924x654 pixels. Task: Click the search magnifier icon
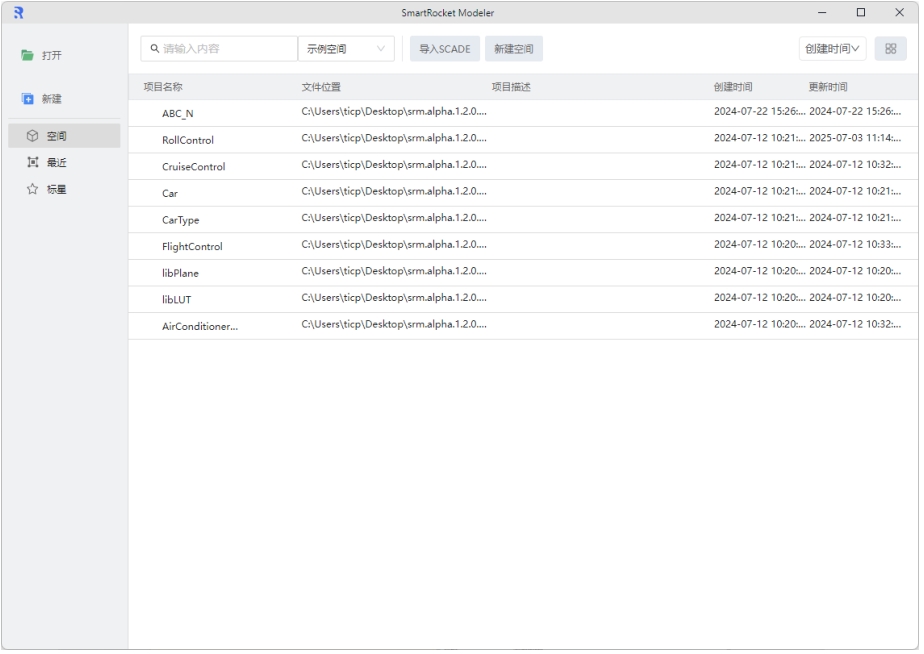point(155,49)
